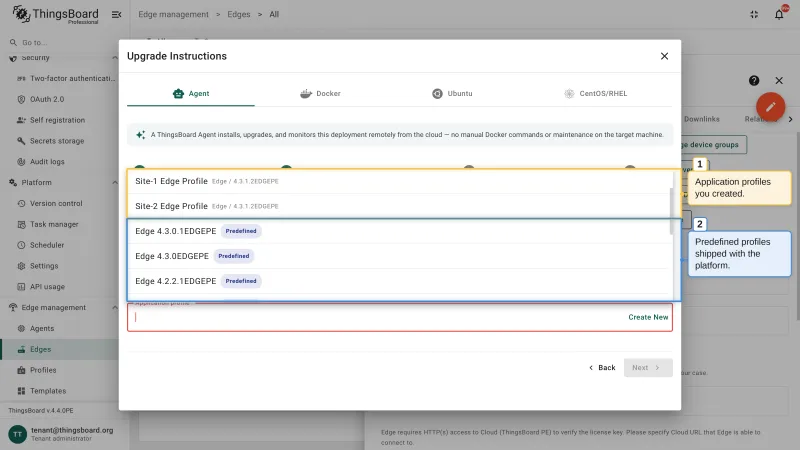Choose Edge 4.3.0EDGEPE predefined profile

click(x=399, y=256)
